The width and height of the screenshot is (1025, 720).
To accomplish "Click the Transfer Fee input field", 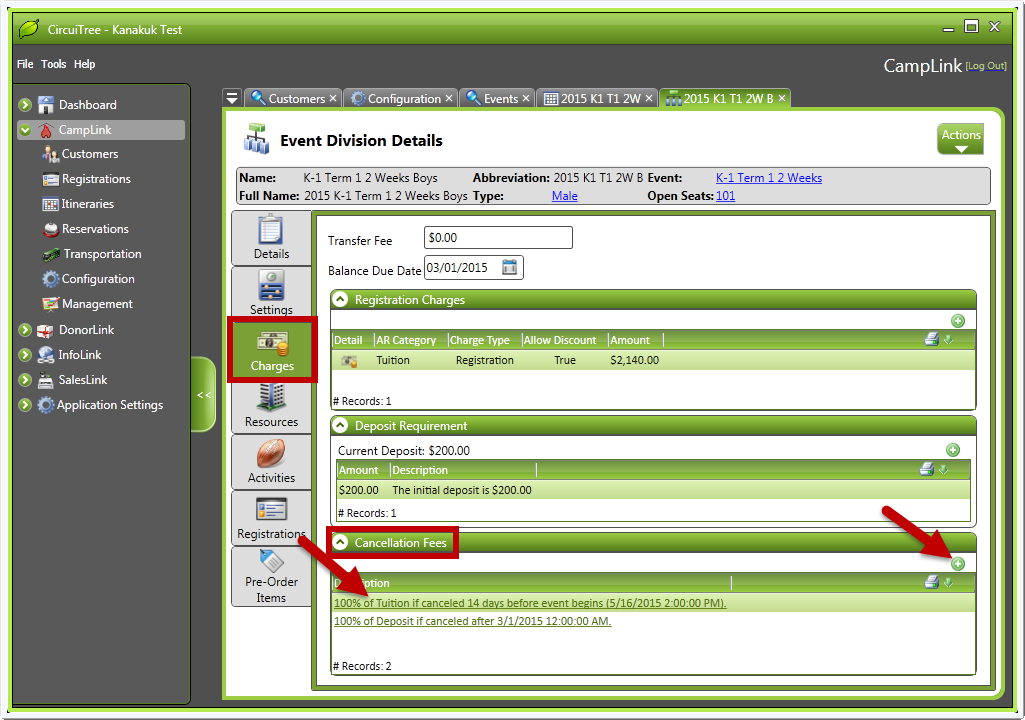I will tap(497, 238).
